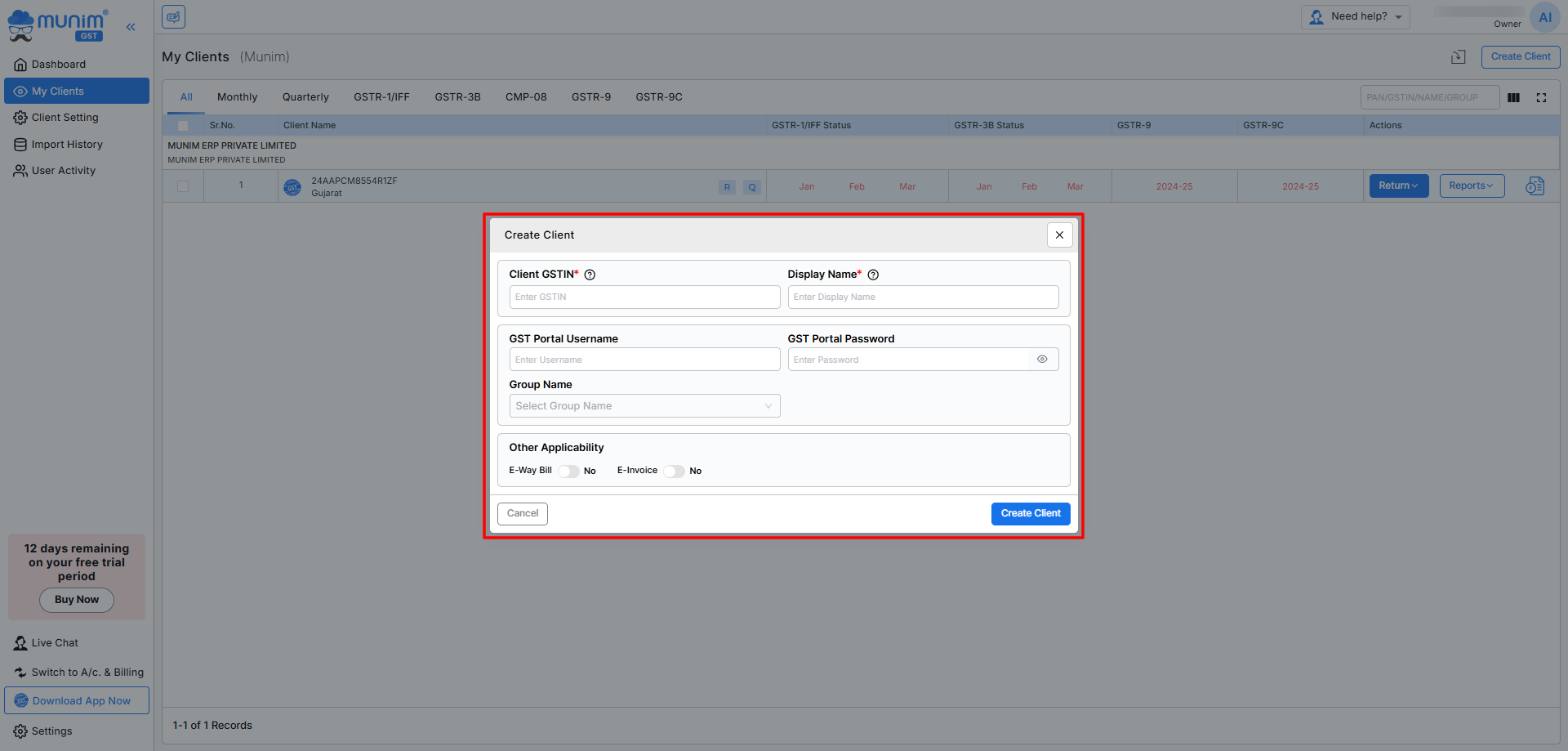Click Cancel in the dialog
1568x751 pixels.
coord(523,513)
